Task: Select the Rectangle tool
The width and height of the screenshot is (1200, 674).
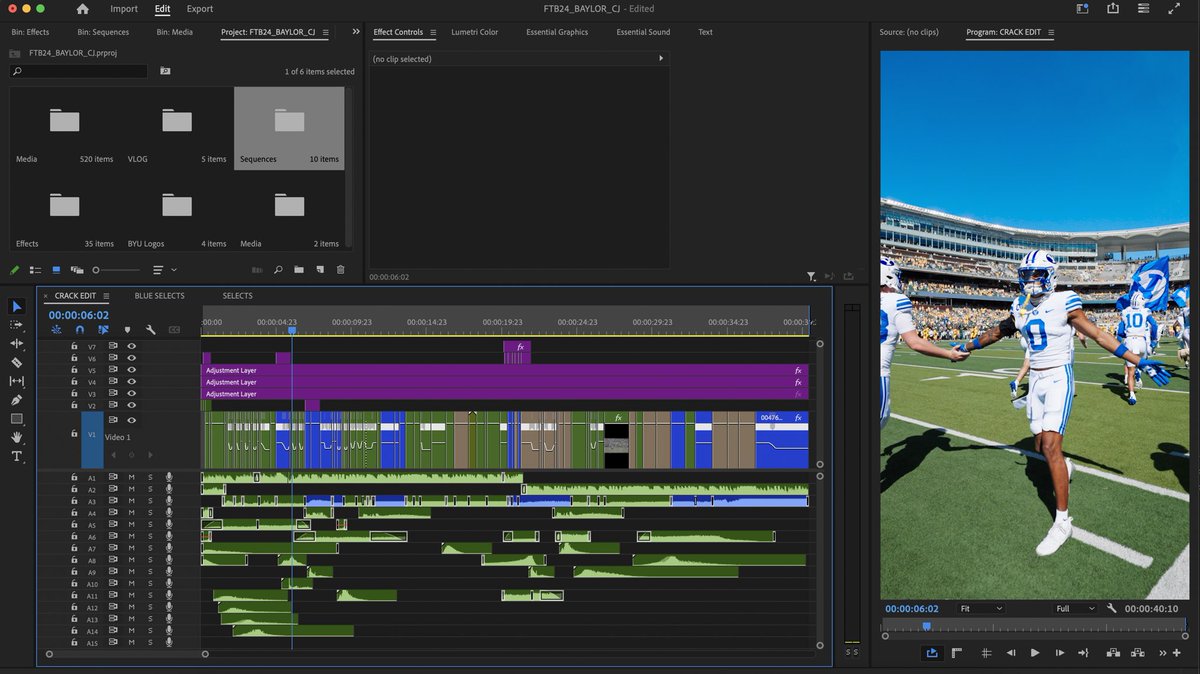Action: 17,419
